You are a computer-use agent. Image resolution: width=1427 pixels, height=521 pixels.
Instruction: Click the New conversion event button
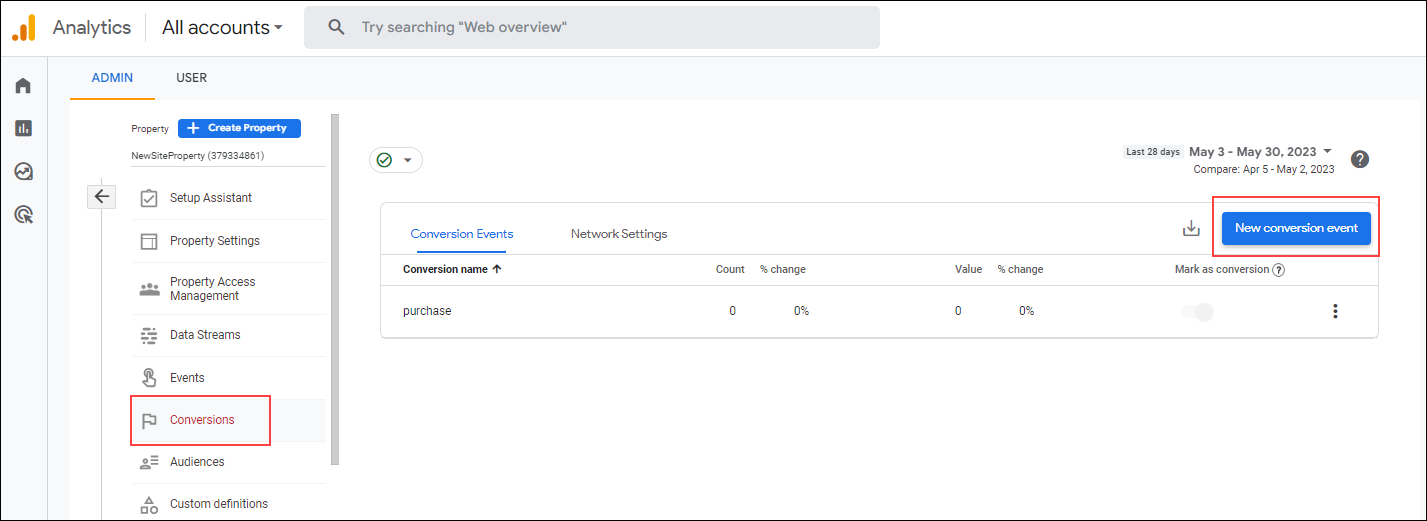(1296, 228)
